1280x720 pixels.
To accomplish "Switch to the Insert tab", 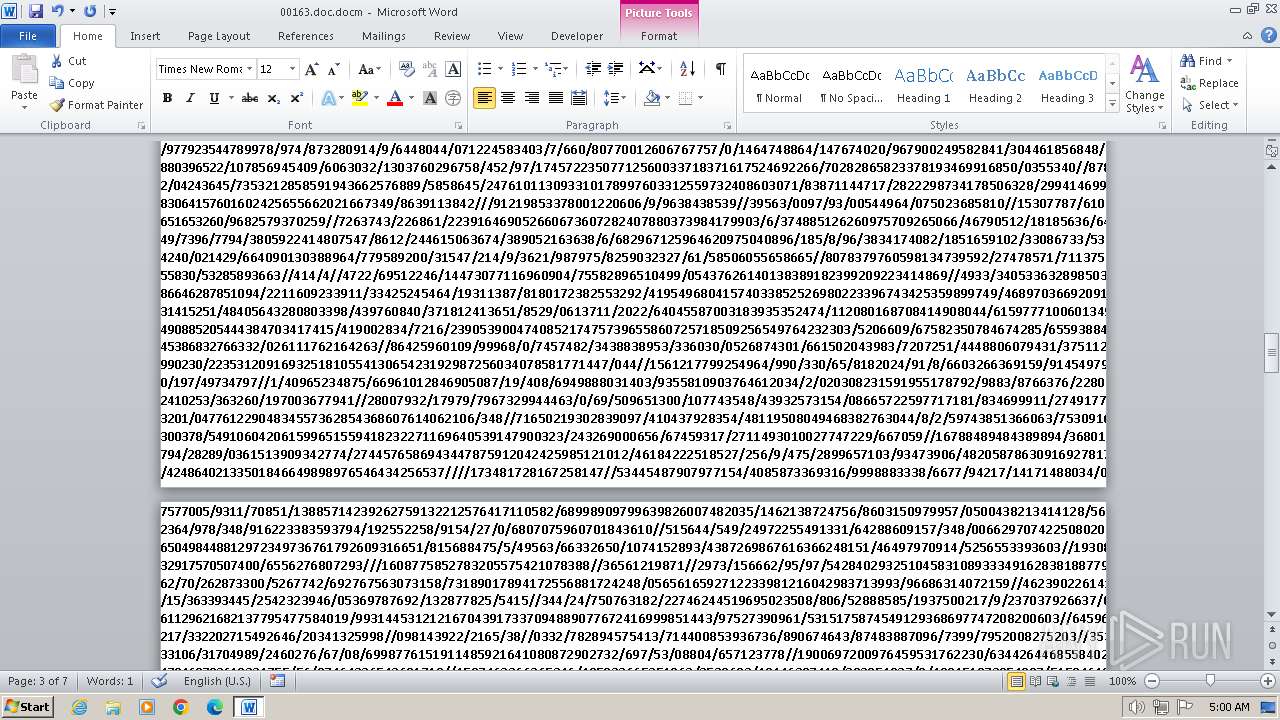I will coord(145,36).
